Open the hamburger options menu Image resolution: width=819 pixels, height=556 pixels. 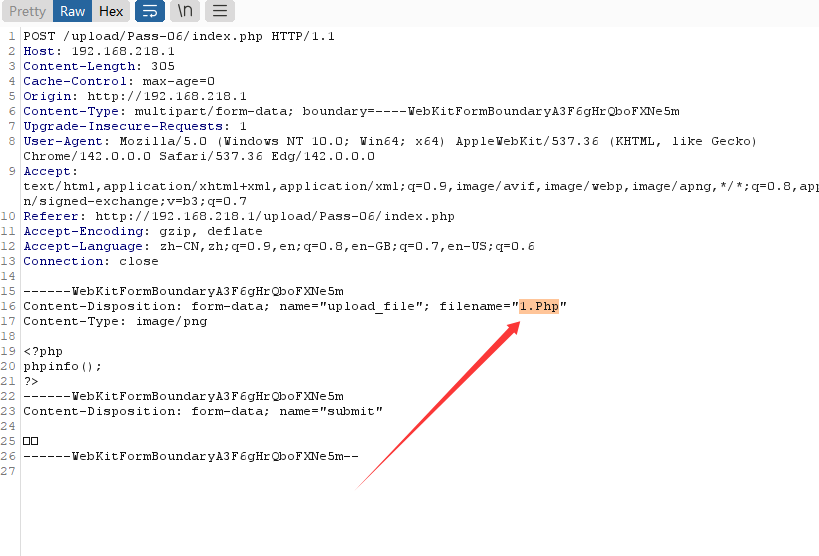[x=220, y=11]
